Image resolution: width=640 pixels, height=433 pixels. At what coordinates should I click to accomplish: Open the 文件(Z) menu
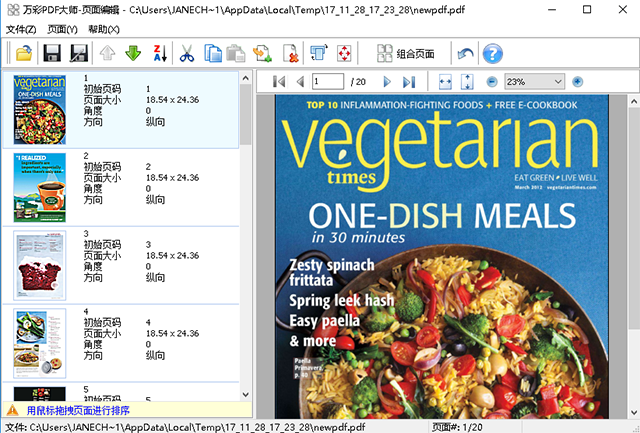click(20, 29)
